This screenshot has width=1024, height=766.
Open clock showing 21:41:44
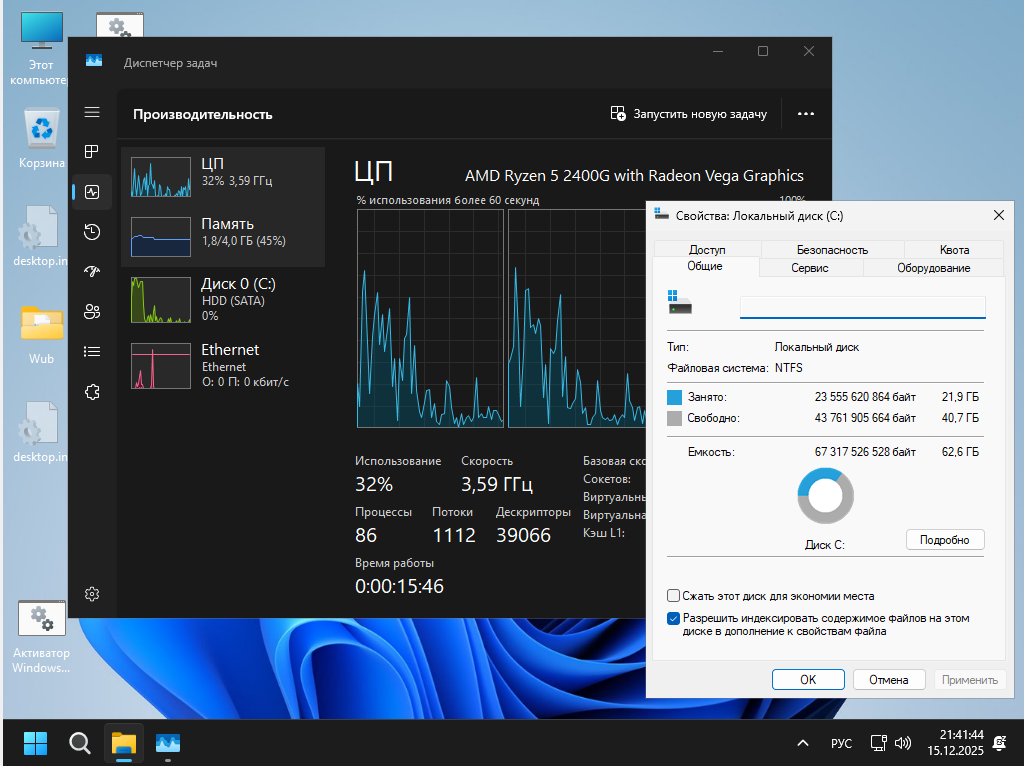[955, 742]
